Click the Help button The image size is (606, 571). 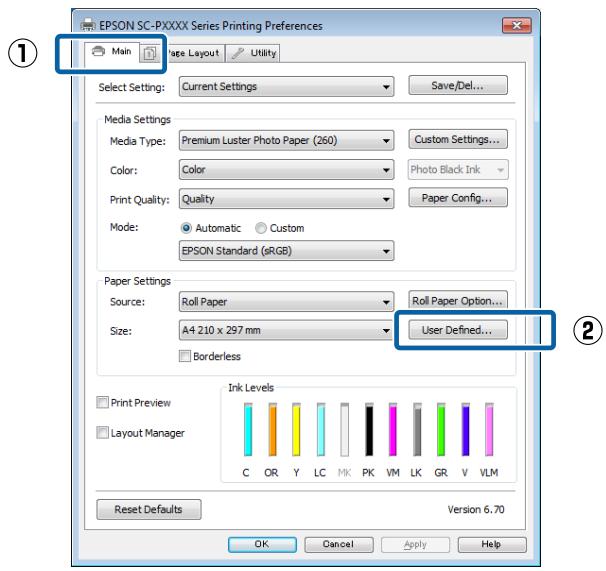492,544
